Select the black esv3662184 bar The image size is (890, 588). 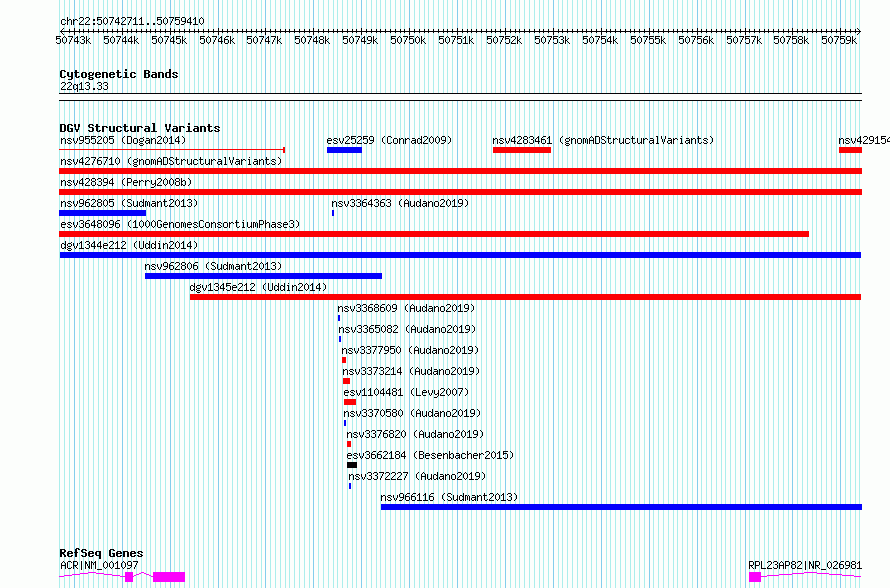pyautogui.click(x=352, y=465)
